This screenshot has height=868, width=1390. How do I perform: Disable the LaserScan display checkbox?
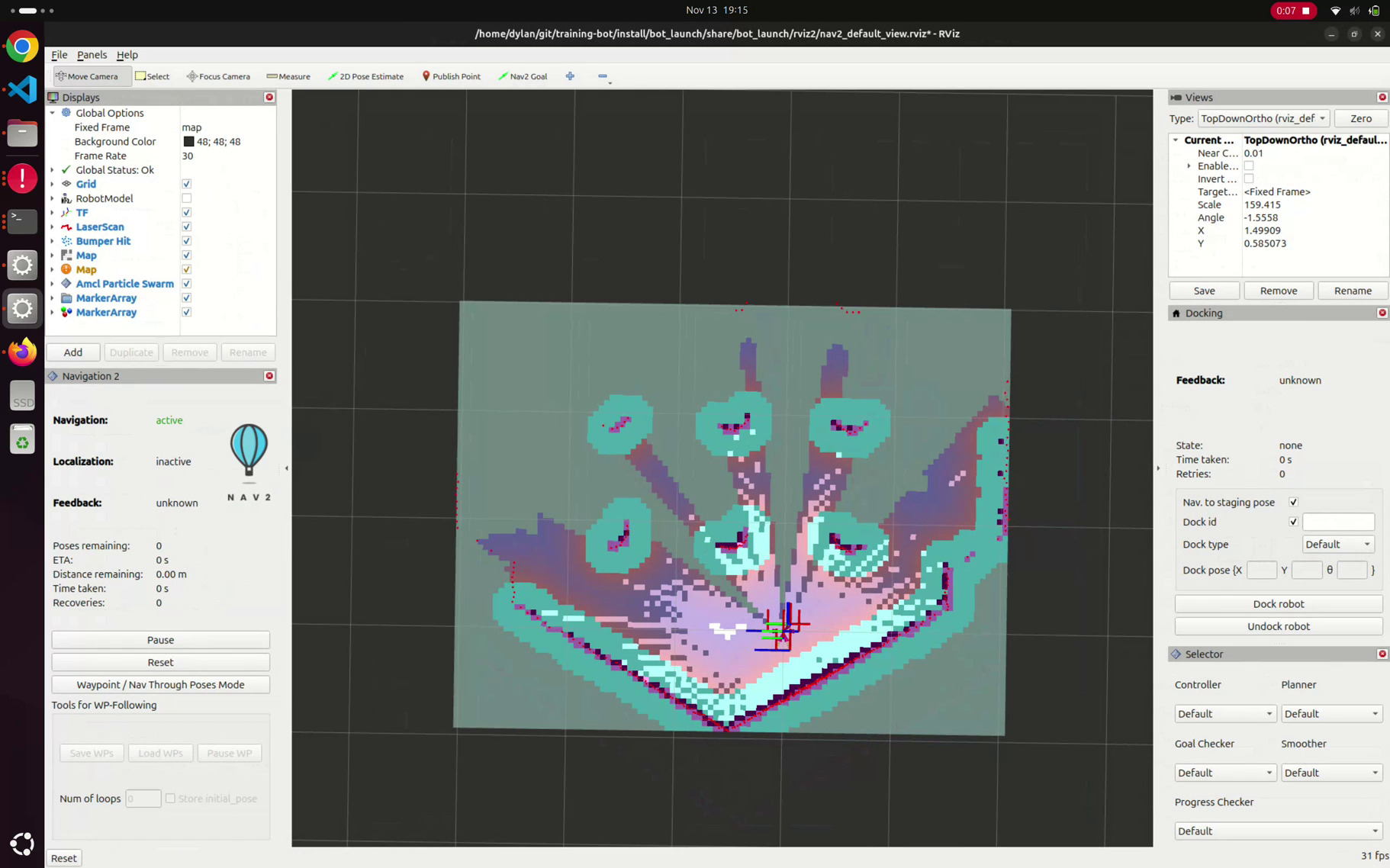186,227
